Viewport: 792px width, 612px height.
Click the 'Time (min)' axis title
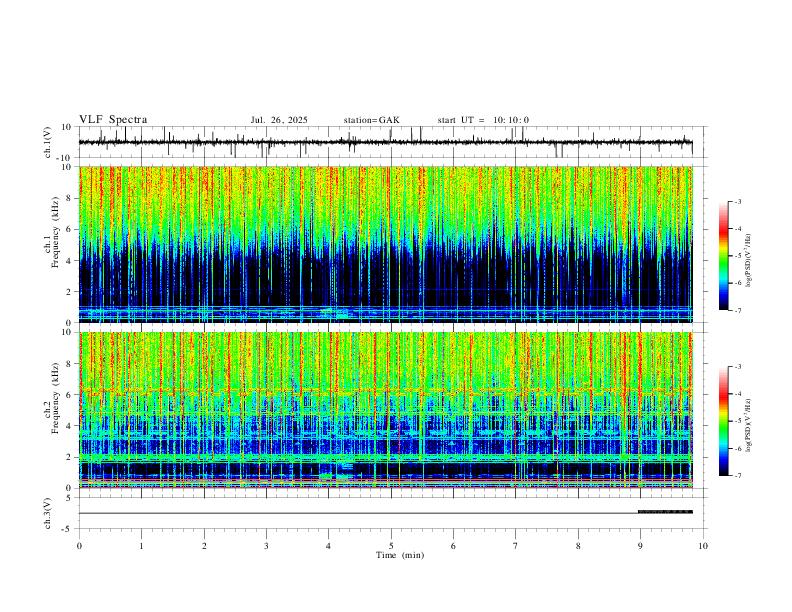coord(400,555)
